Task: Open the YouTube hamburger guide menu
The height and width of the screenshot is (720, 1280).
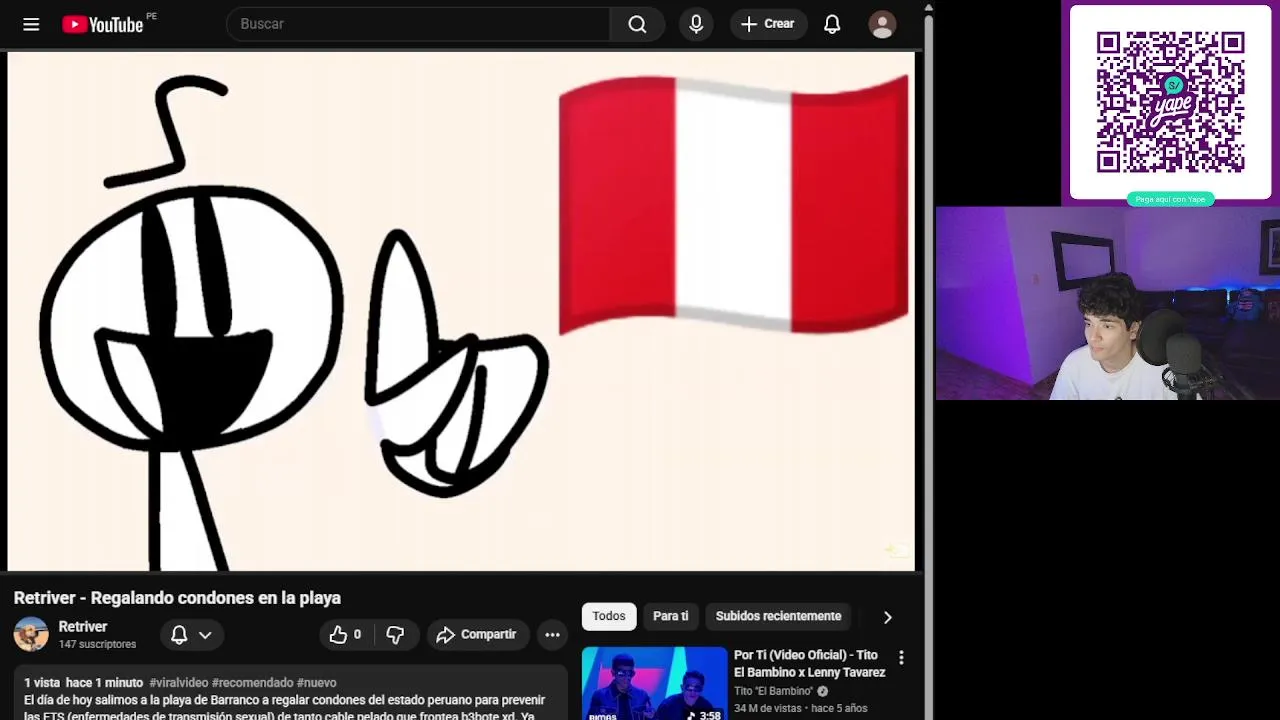Action: [x=31, y=24]
